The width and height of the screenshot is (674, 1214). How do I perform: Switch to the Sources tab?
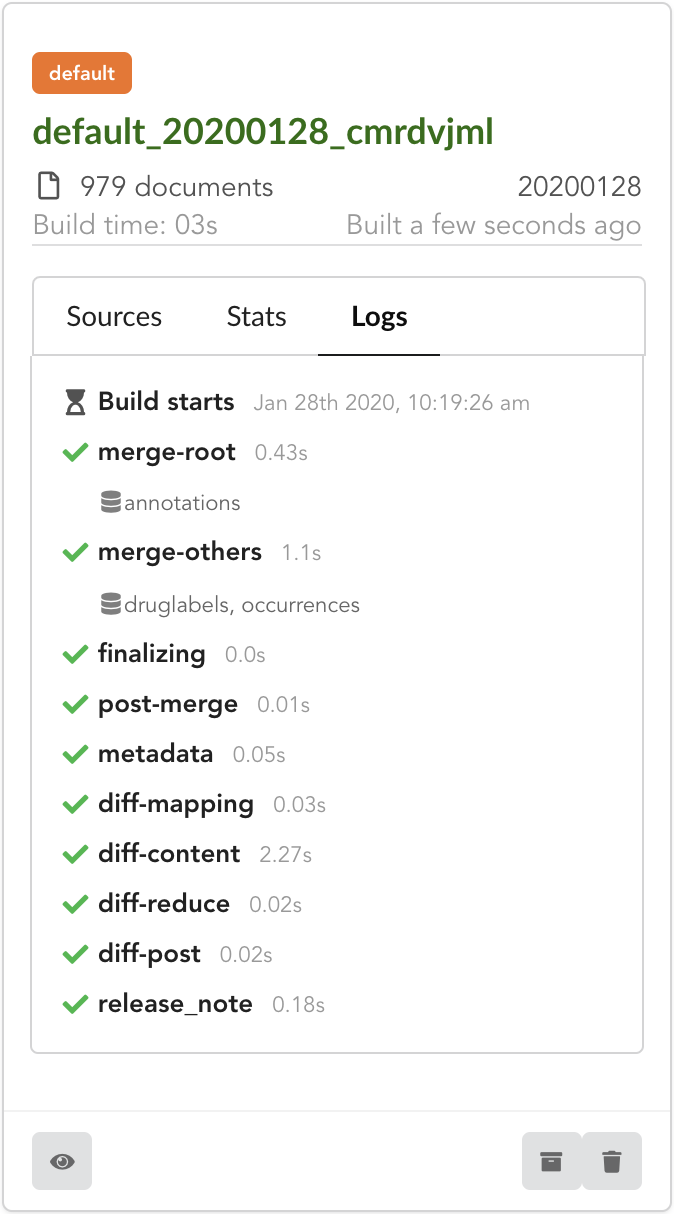[114, 317]
